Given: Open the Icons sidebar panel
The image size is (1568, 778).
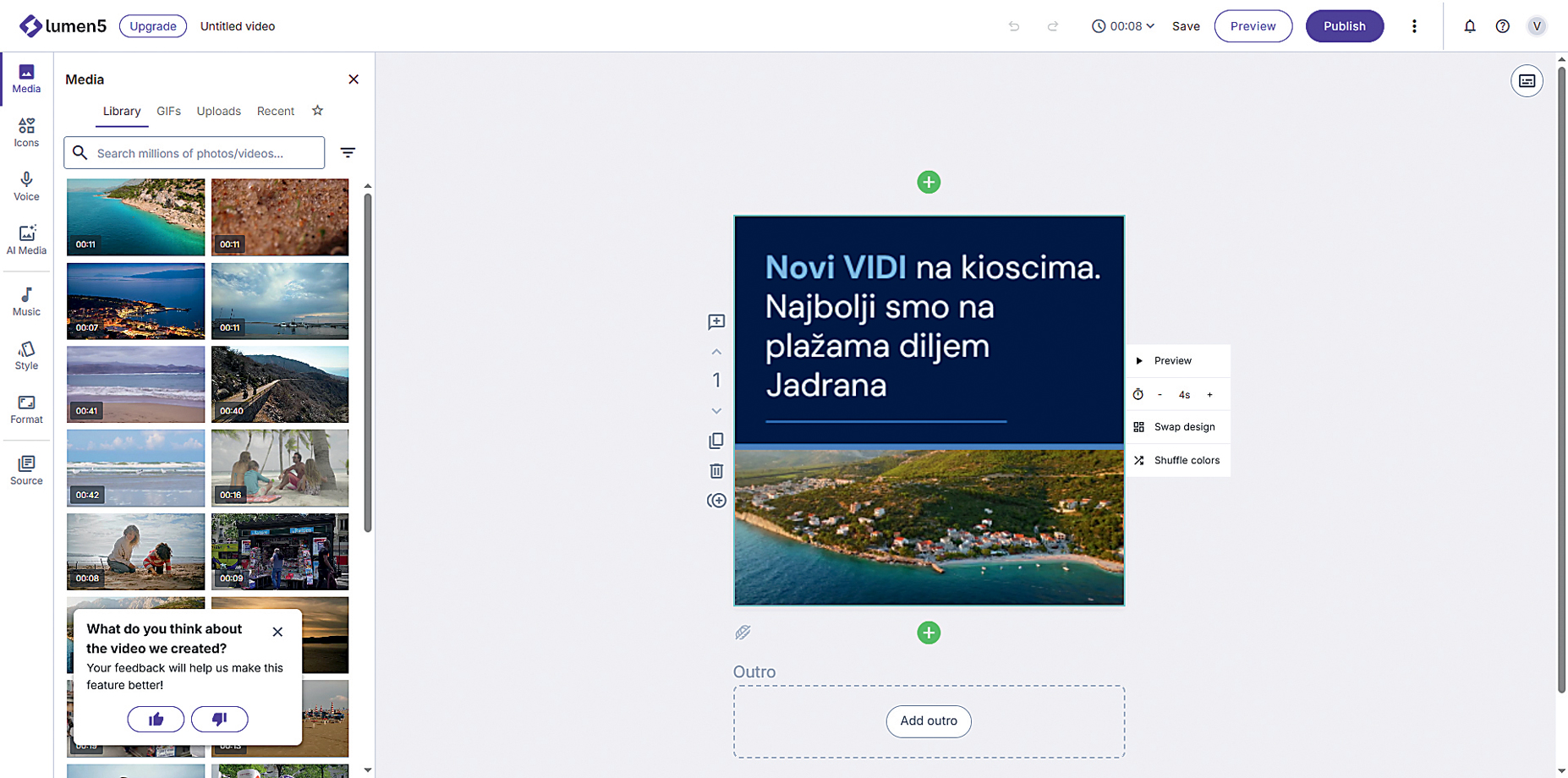Looking at the screenshot, I should coord(26,133).
